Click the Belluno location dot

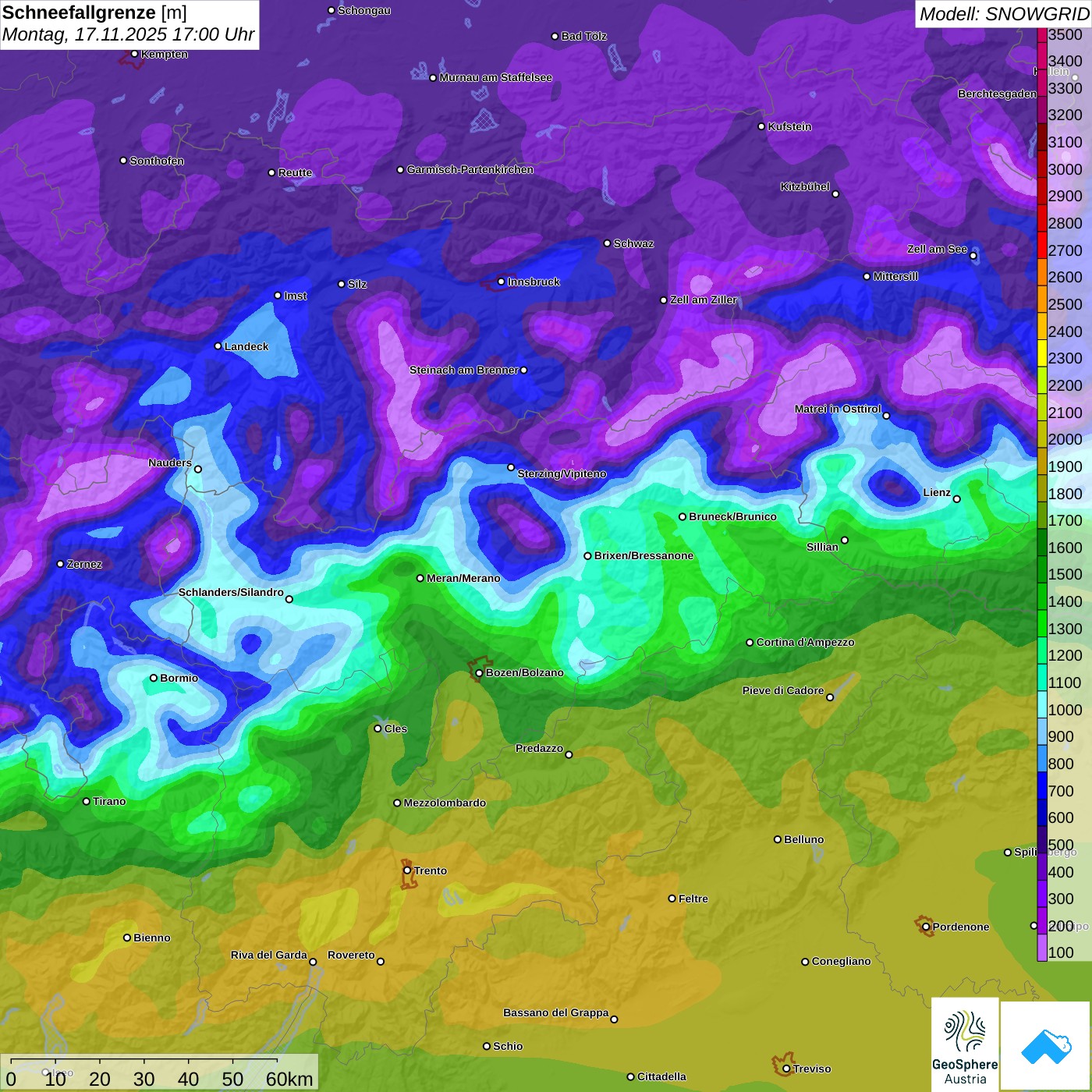778,839
